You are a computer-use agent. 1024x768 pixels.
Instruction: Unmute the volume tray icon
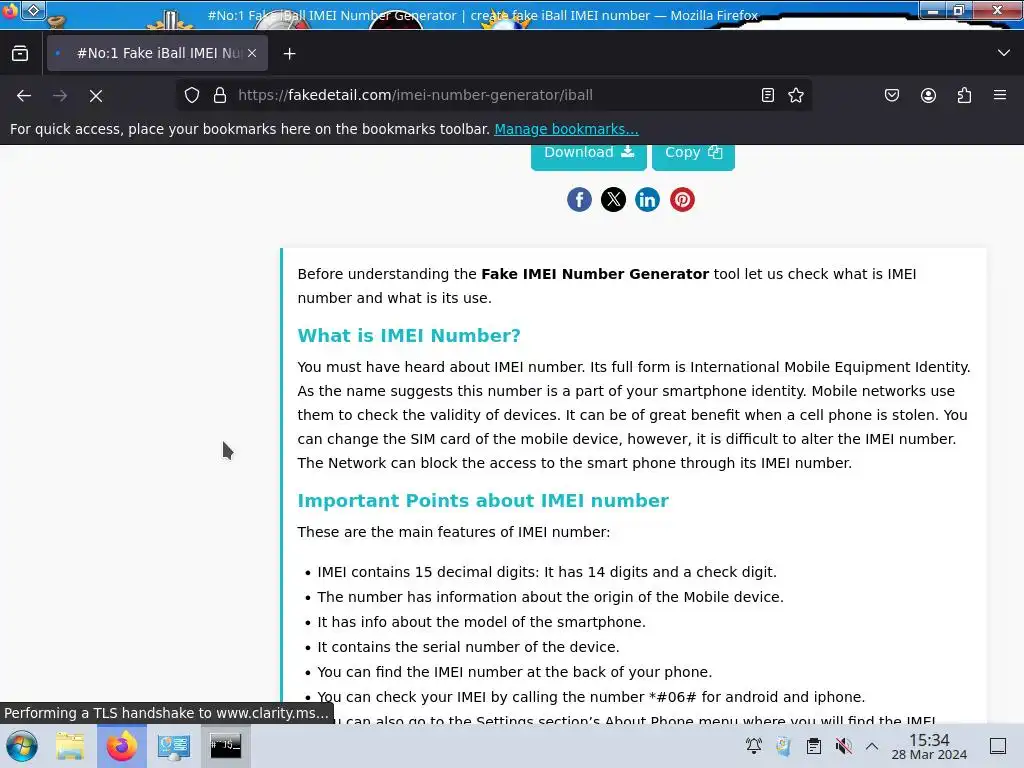pos(844,746)
